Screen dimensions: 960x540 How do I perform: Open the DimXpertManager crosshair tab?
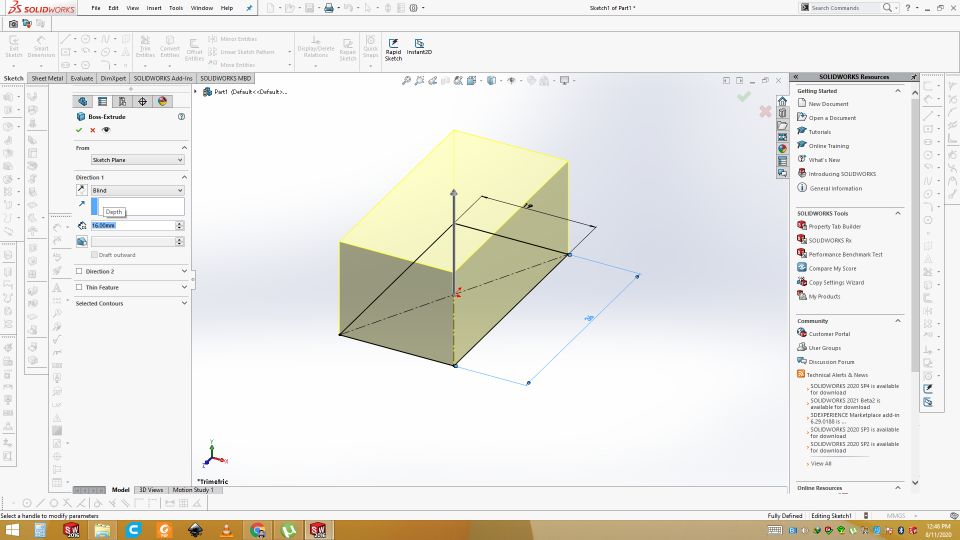pos(142,102)
